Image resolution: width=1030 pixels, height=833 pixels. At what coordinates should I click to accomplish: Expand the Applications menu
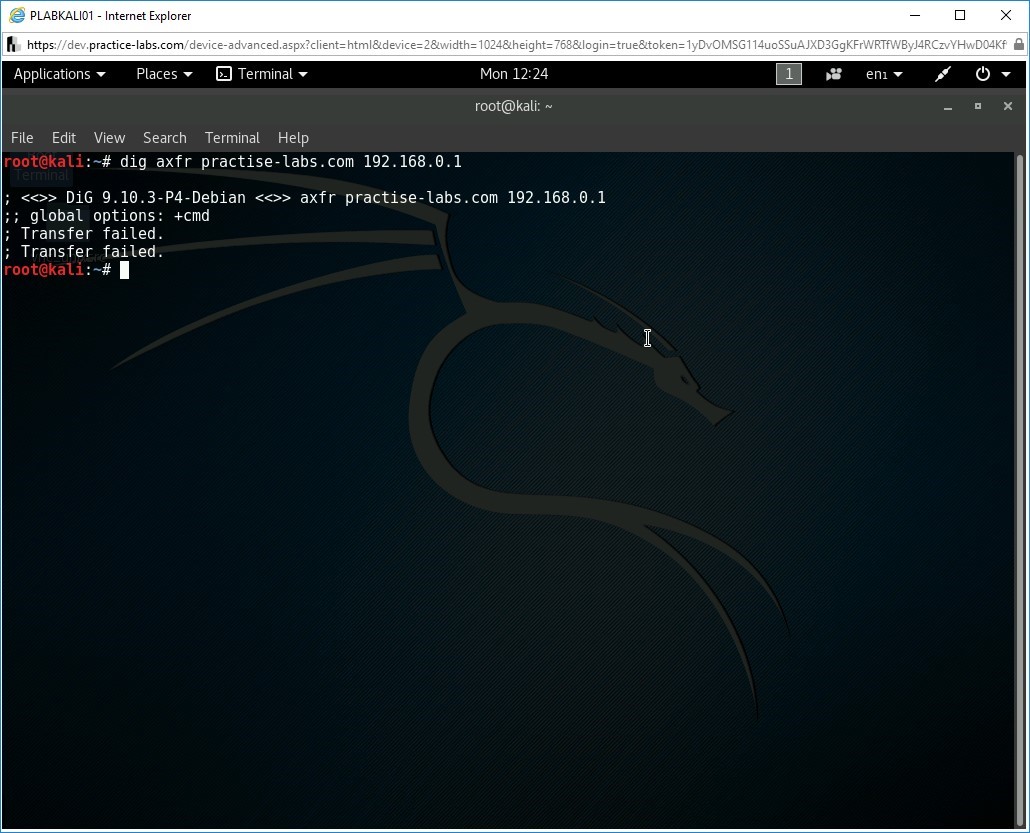tap(59, 74)
